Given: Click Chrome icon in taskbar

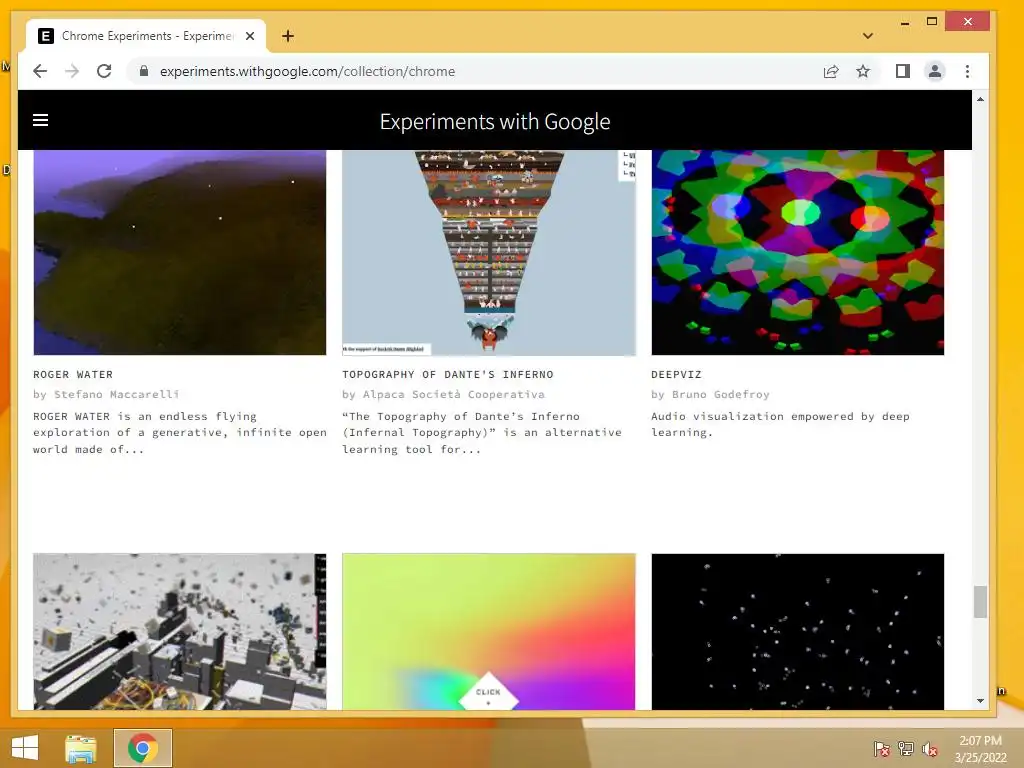Looking at the screenshot, I should [x=143, y=748].
